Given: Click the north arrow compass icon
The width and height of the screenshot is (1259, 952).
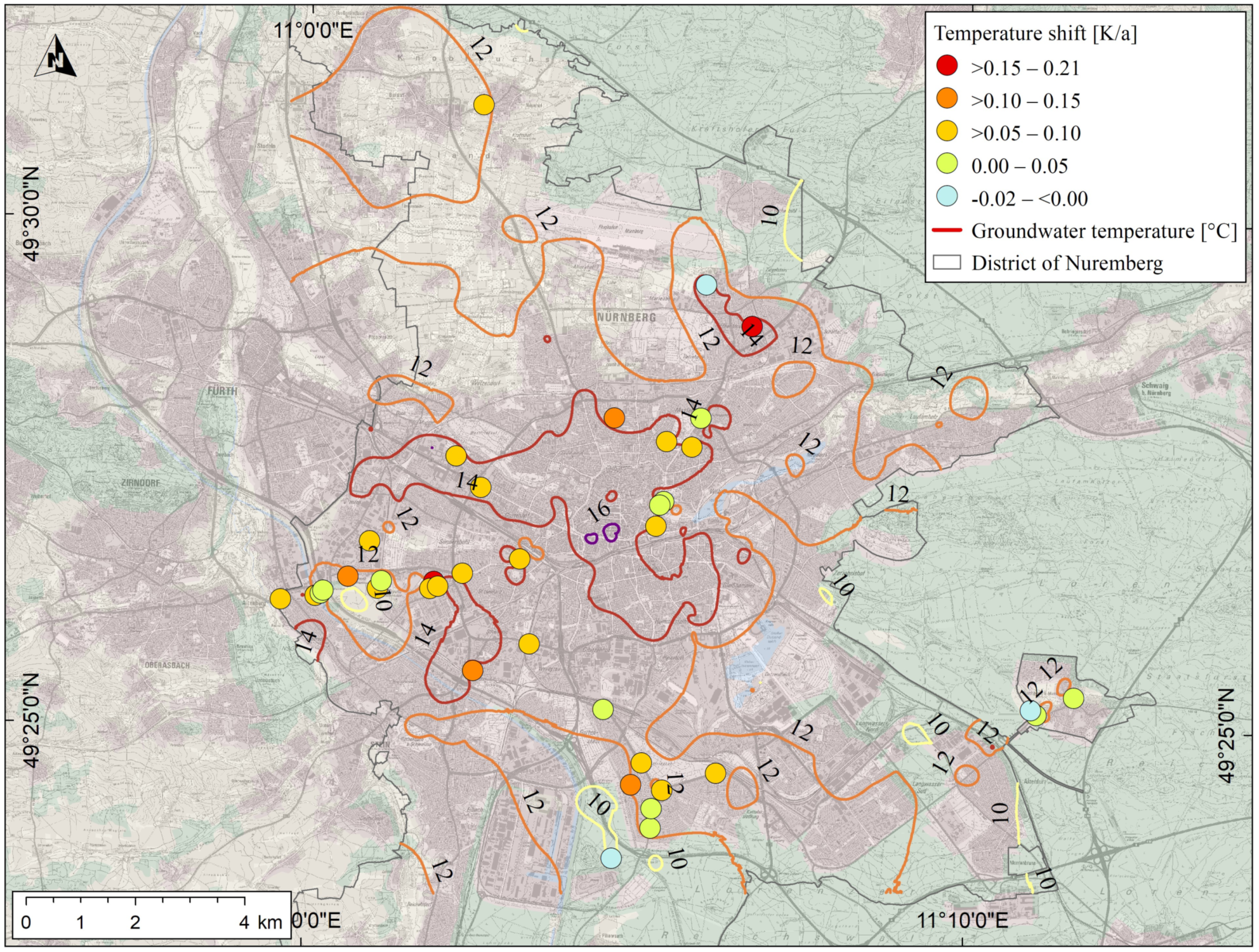Looking at the screenshot, I should tap(55, 57).
